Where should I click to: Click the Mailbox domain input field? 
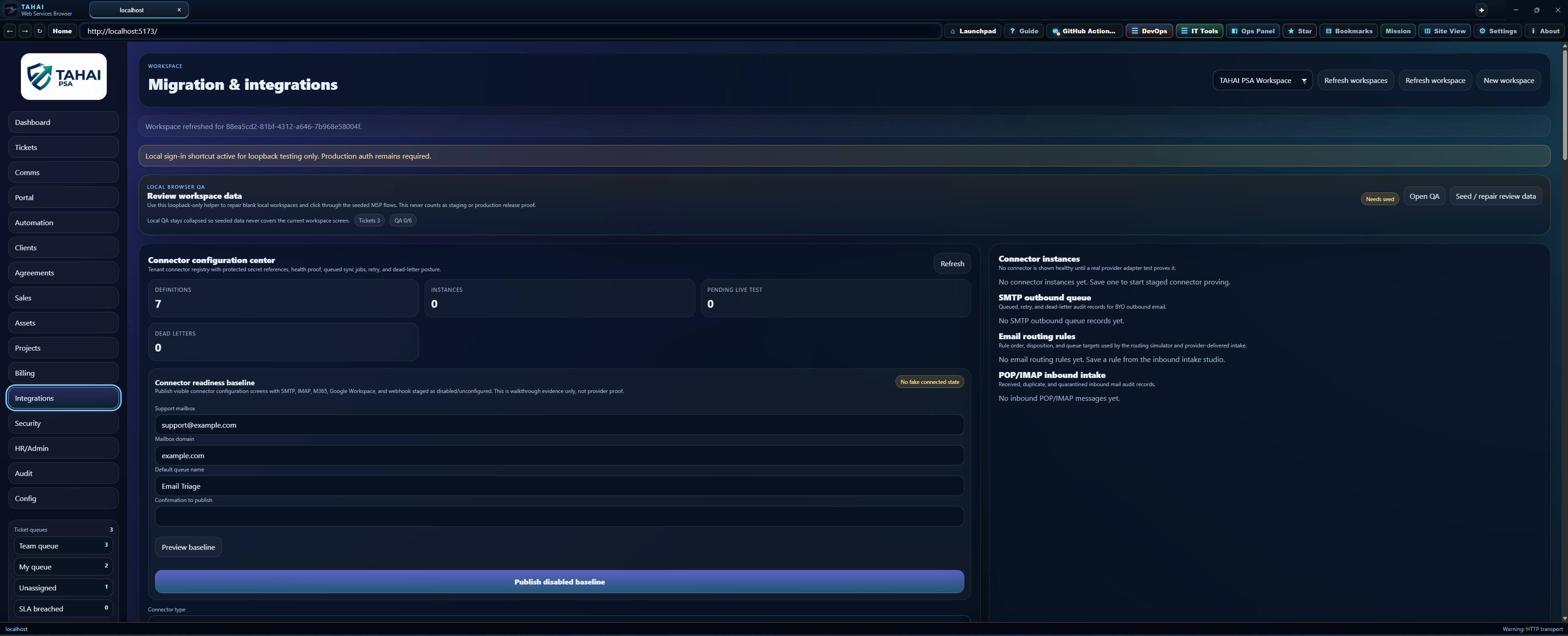(x=559, y=455)
